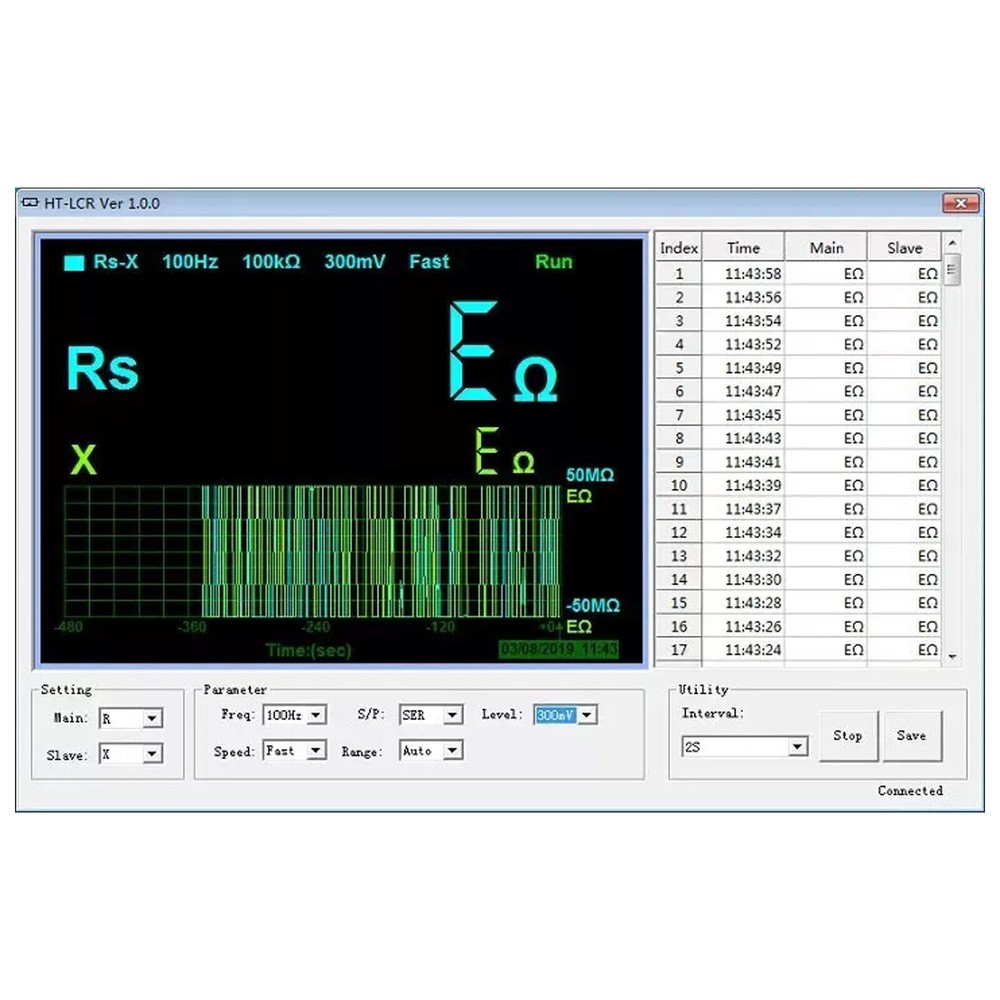Screen dimensions: 1000x1000
Task: Click the 50MΩ upper scale label
Action: (590, 475)
